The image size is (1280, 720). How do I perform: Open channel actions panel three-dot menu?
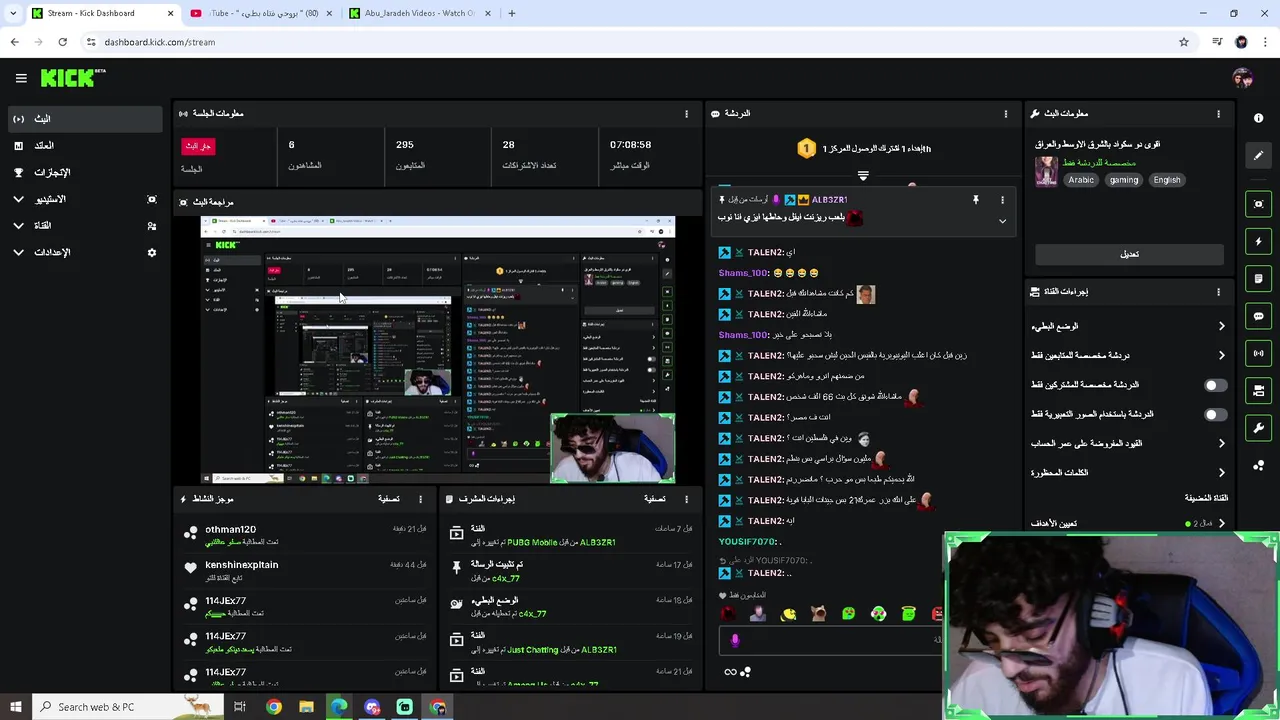pyautogui.click(x=1218, y=292)
